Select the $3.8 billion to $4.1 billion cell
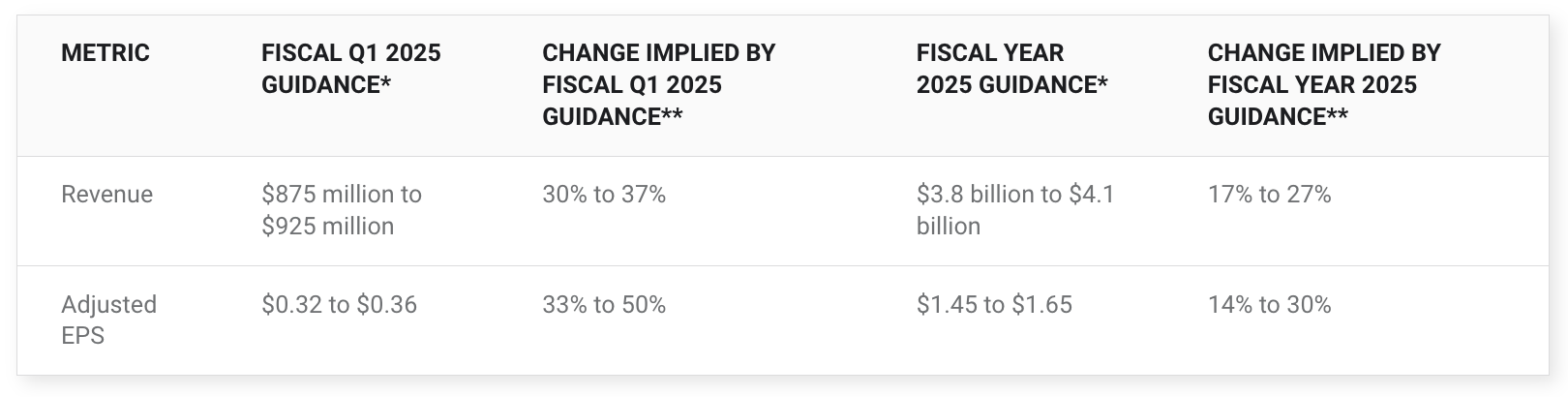Viewport: 1568px width, 397px height. click(x=1015, y=210)
